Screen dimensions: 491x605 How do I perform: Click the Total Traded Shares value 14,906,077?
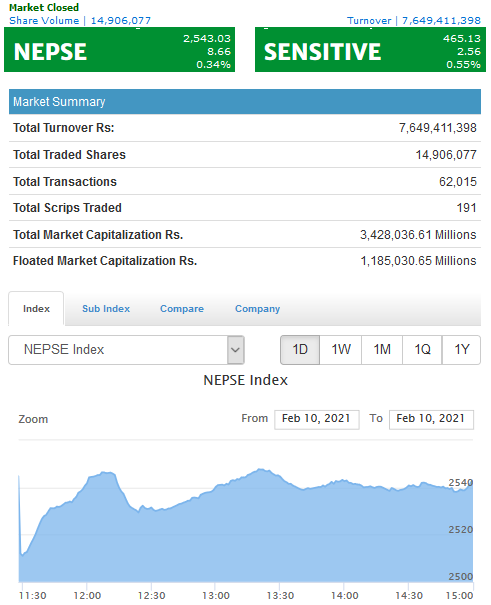[446, 155]
